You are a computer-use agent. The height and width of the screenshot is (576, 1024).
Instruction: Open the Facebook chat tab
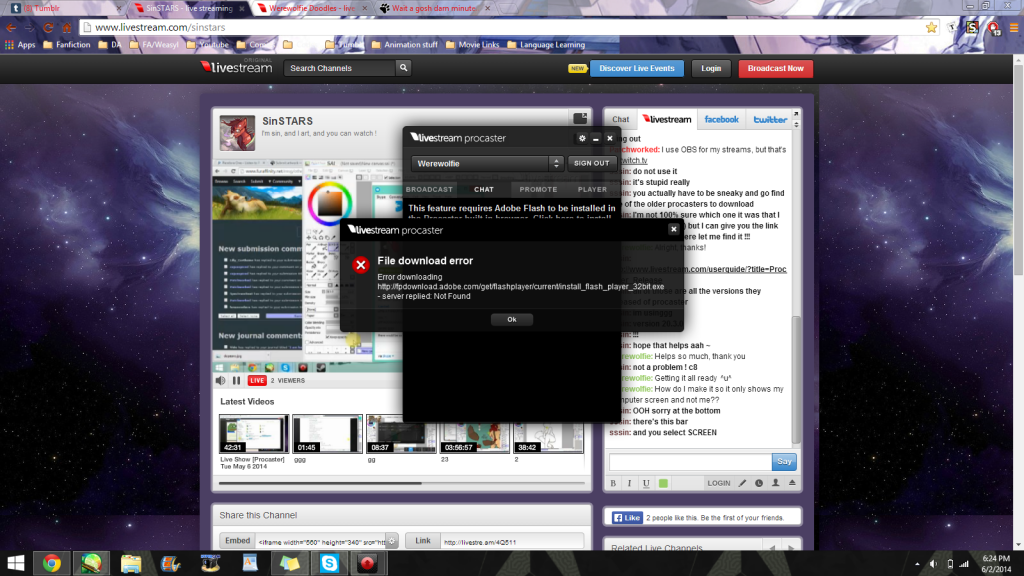(x=721, y=119)
